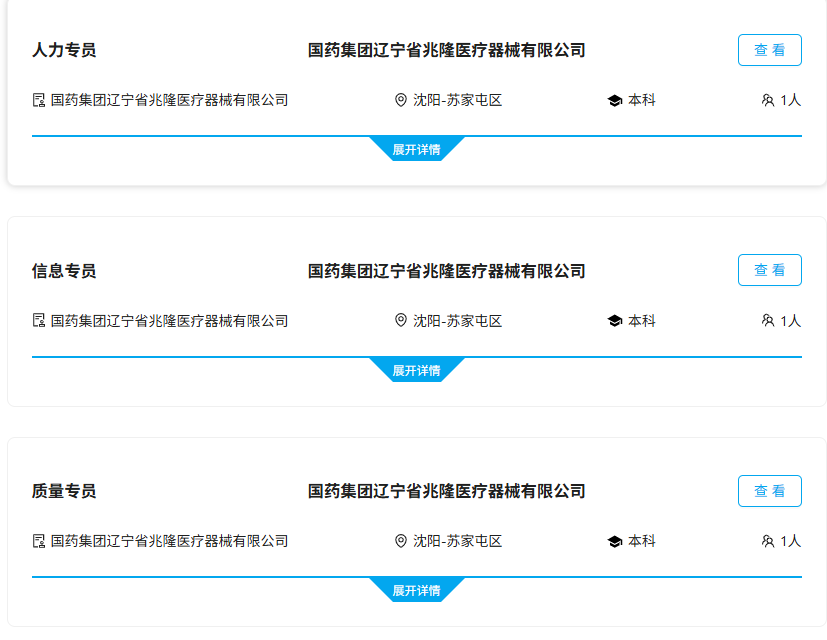Click the location pin icon in 人力专员 card

pos(401,100)
